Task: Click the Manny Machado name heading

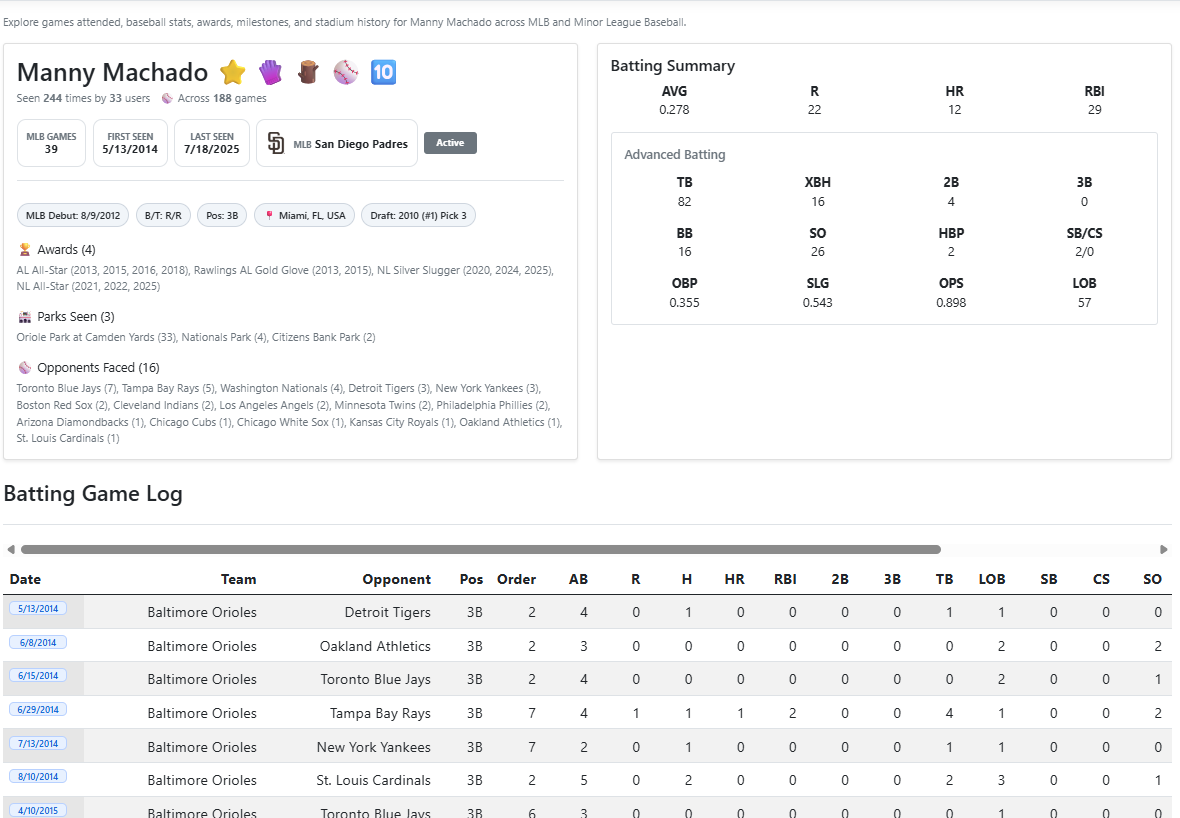Action: tap(112, 72)
